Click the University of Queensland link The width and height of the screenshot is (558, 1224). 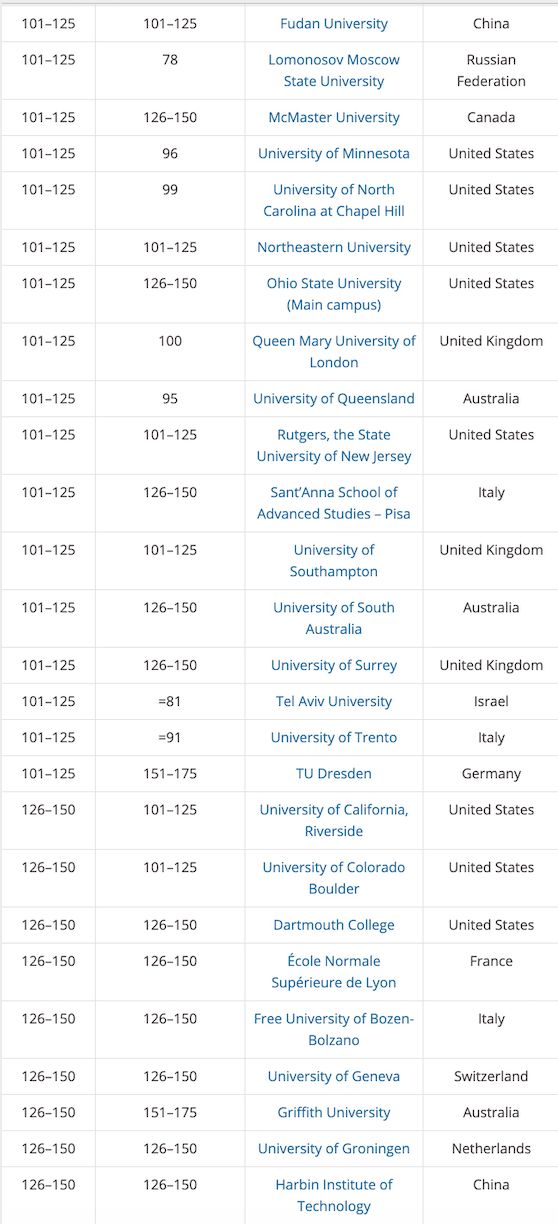pyautogui.click(x=334, y=398)
